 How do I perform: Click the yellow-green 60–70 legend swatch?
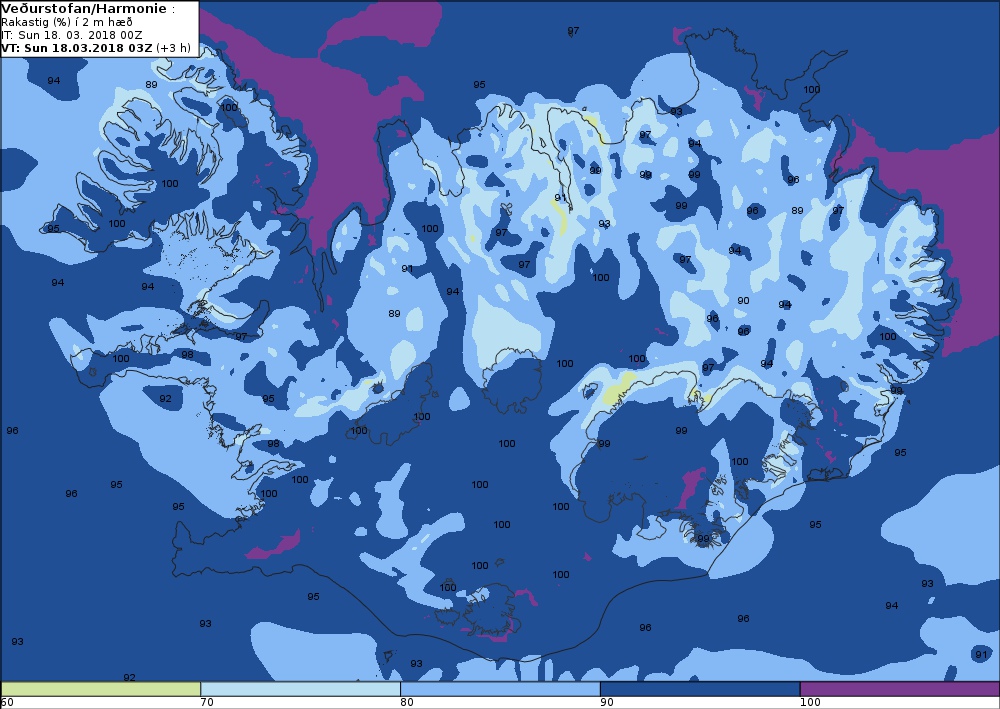(101, 689)
